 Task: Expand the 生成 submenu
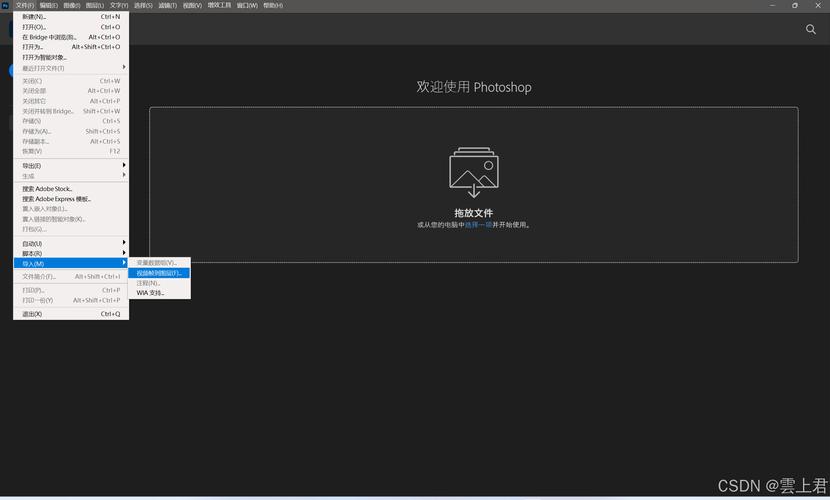click(71, 176)
